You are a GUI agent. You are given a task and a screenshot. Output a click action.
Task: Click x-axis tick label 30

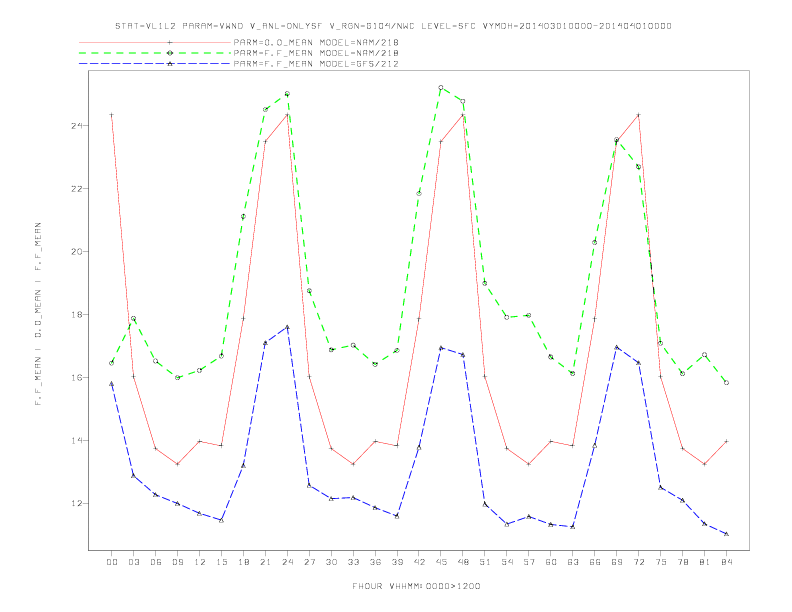(x=331, y=562)
